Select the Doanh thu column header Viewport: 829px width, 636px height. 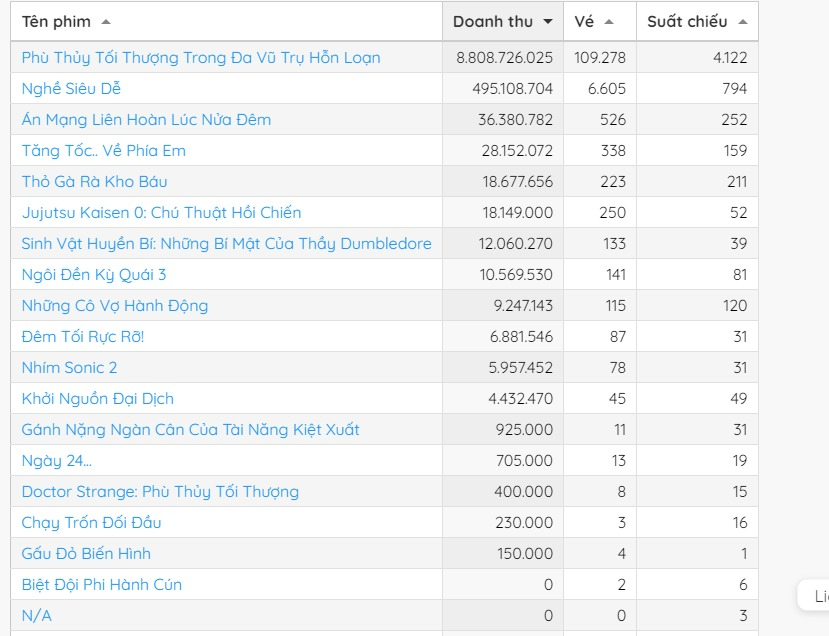[503, 21]
